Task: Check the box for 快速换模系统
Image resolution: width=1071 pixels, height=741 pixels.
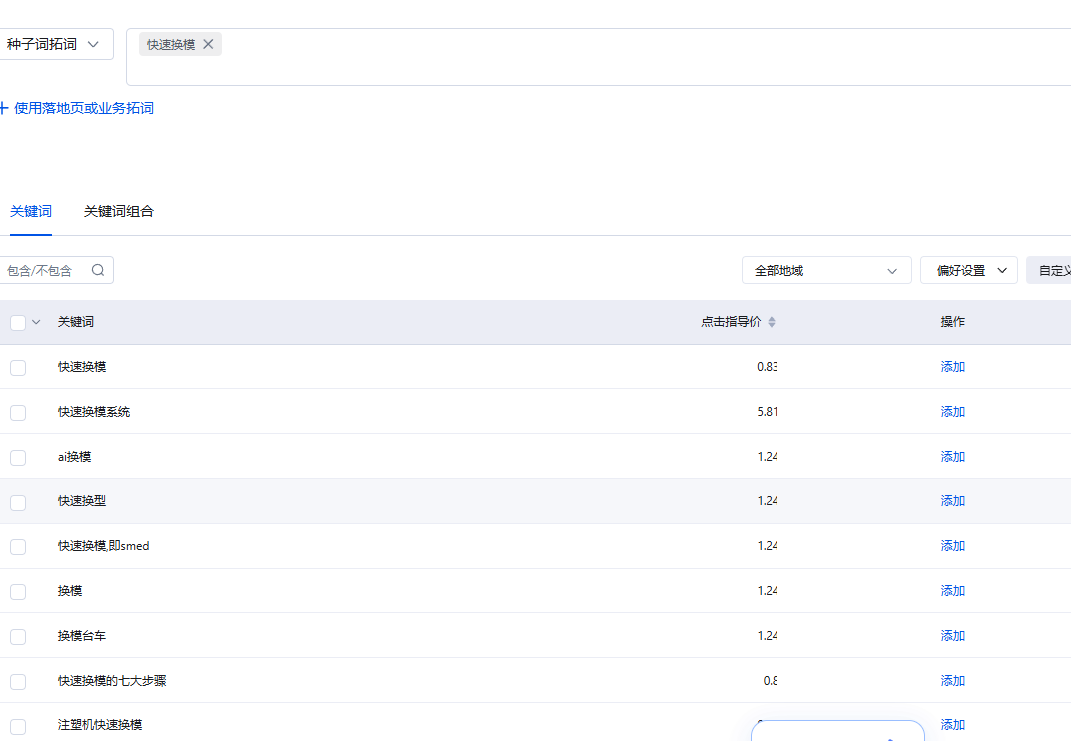Action: (18, 412)
